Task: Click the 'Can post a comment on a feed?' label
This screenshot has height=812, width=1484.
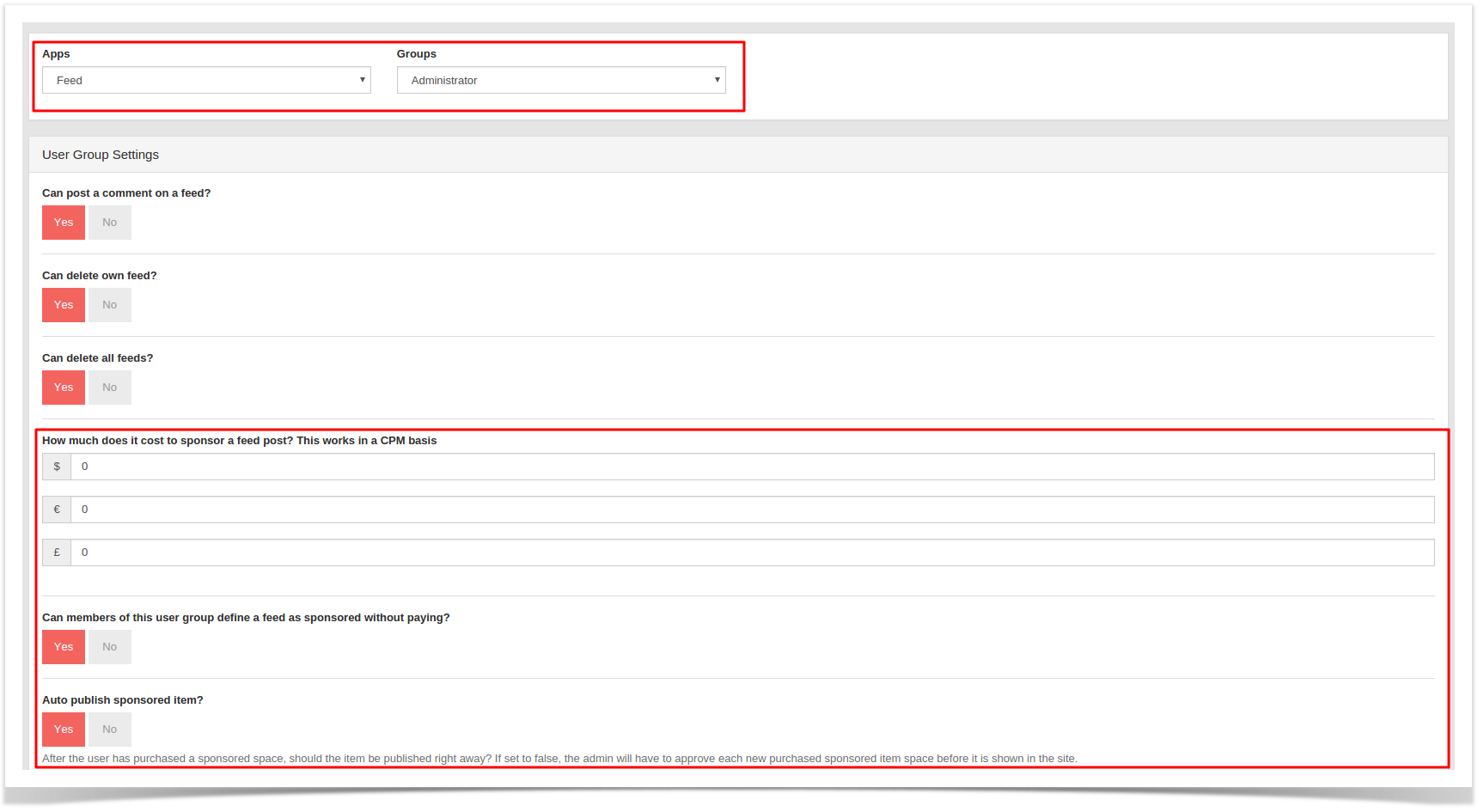Action: coord(126,193)
